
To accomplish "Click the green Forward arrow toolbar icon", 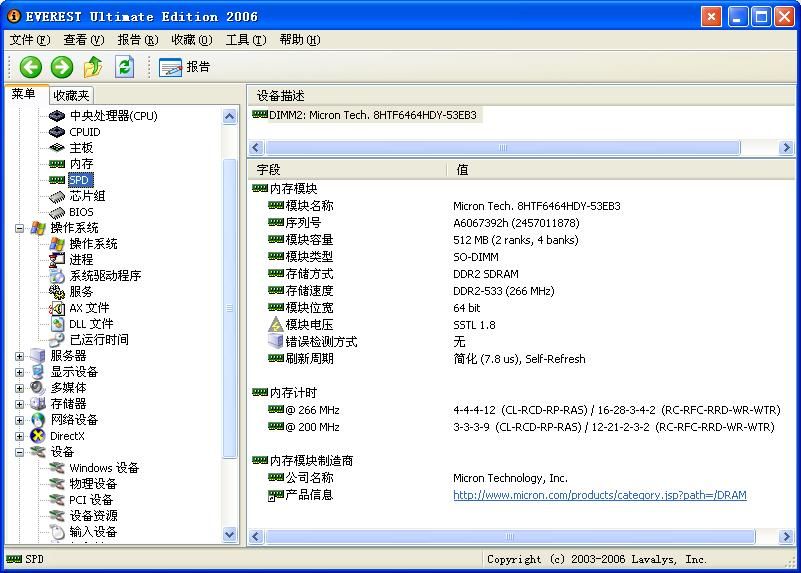I will coord(62,67).
